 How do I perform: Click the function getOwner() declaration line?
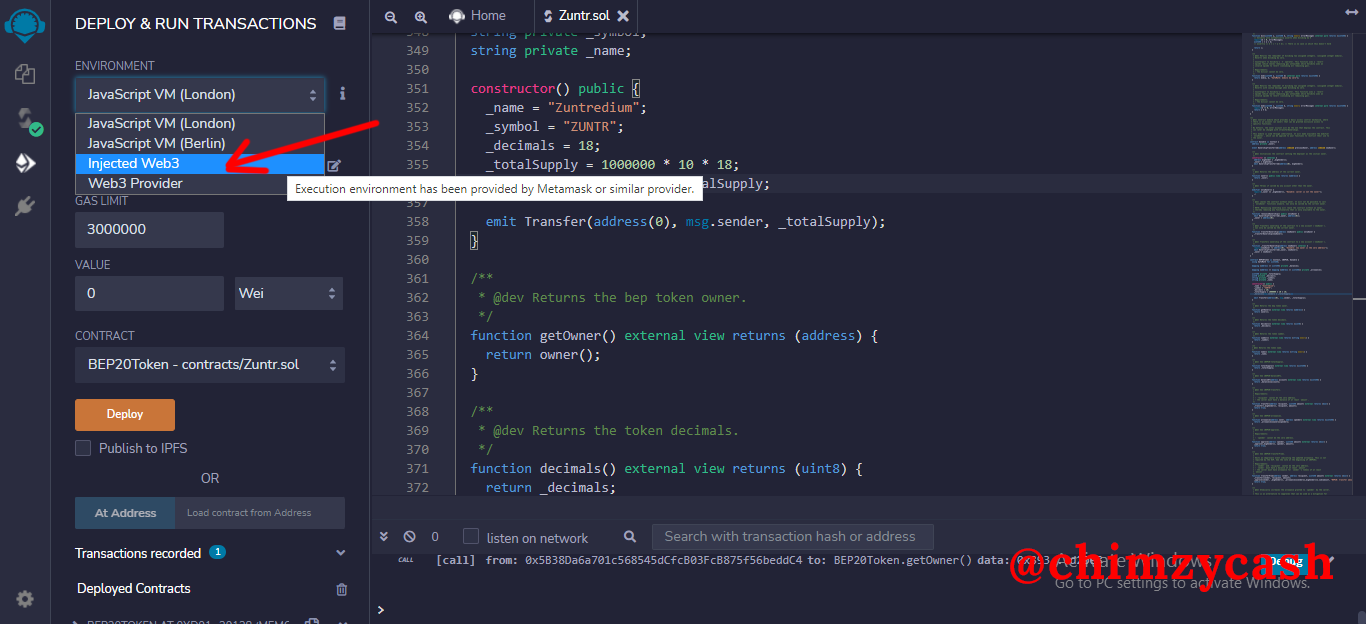[x=674, y=336]
